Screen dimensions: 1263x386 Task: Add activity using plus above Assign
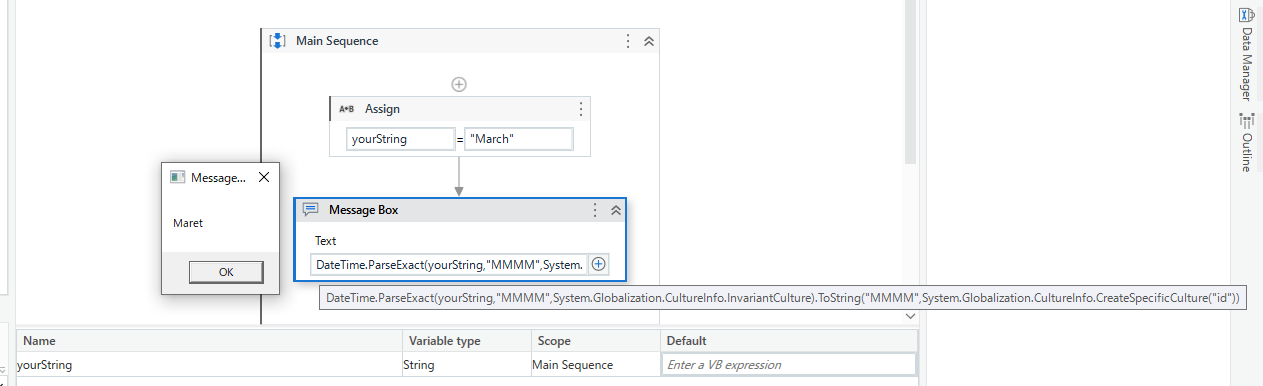[459, 84]
